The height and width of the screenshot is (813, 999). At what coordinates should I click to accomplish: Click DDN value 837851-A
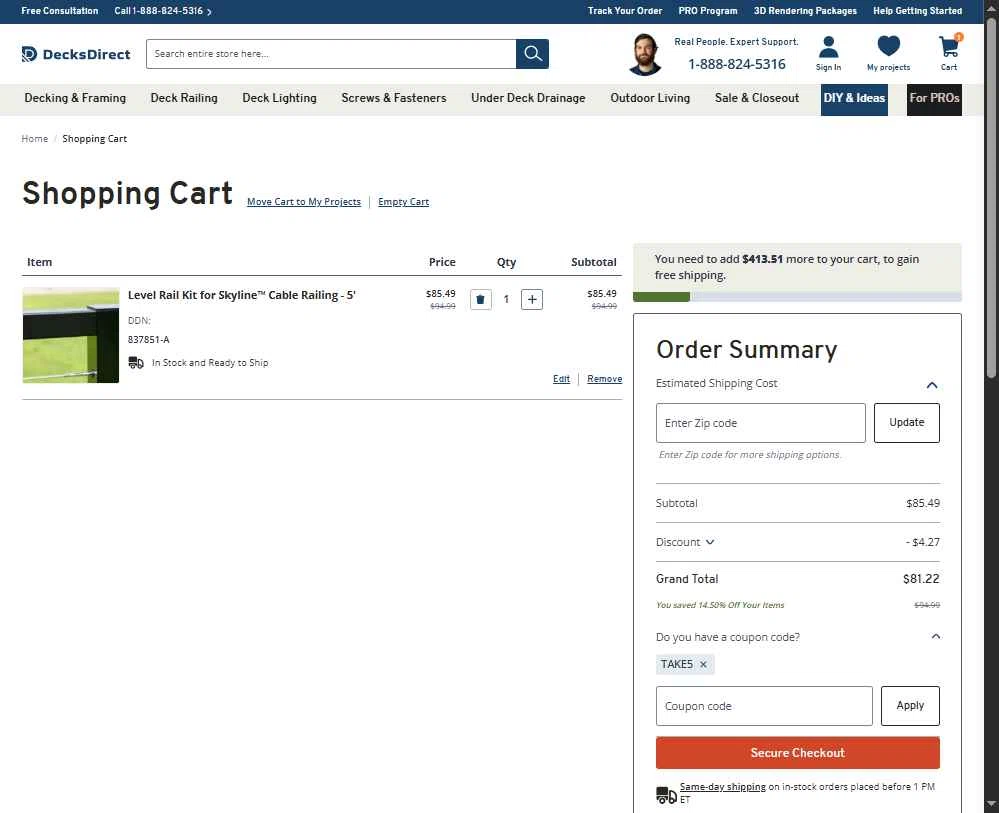(x=148, y=340)
